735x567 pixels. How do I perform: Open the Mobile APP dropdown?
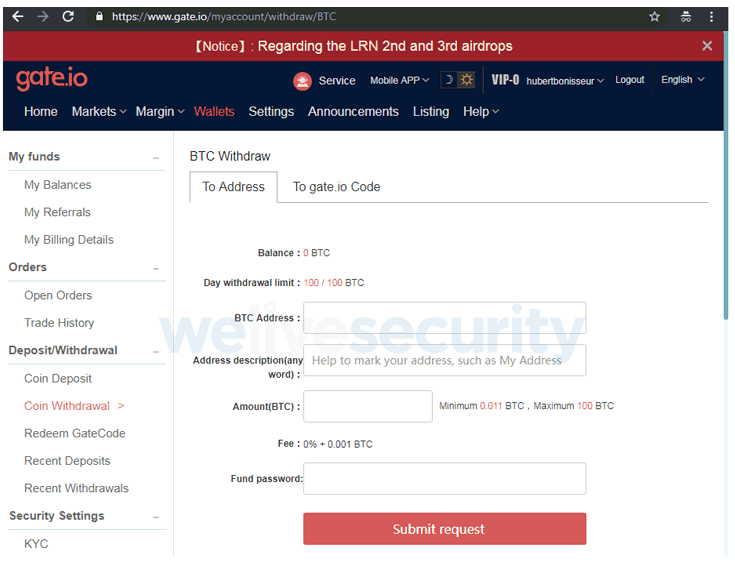click(399, 80)
